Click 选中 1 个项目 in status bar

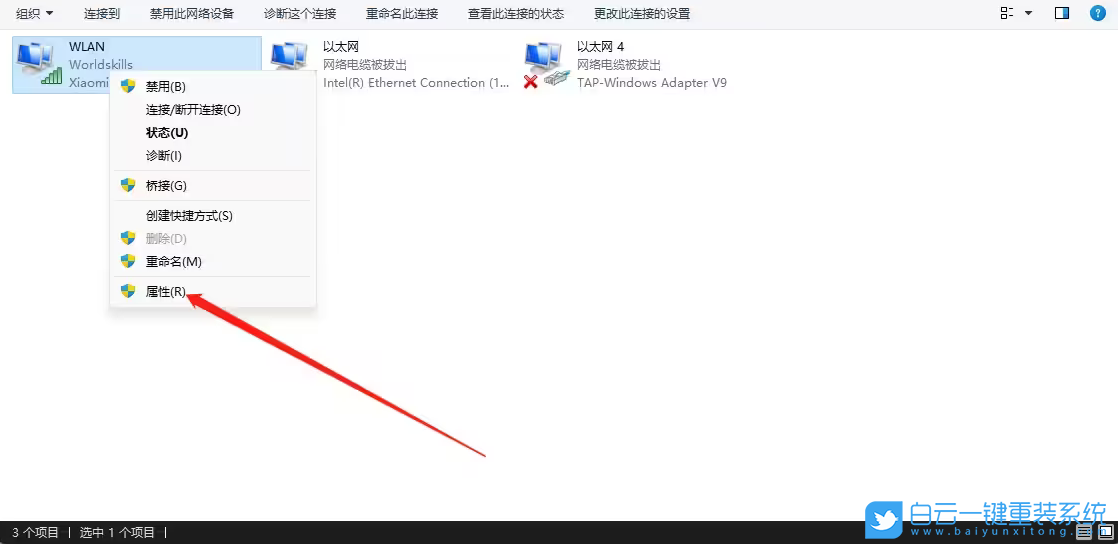117,532
